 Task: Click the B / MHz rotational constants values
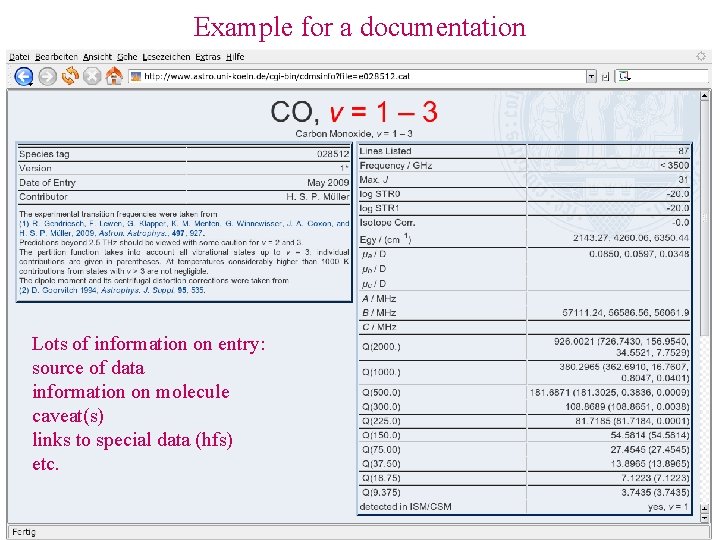pos(625,313)
